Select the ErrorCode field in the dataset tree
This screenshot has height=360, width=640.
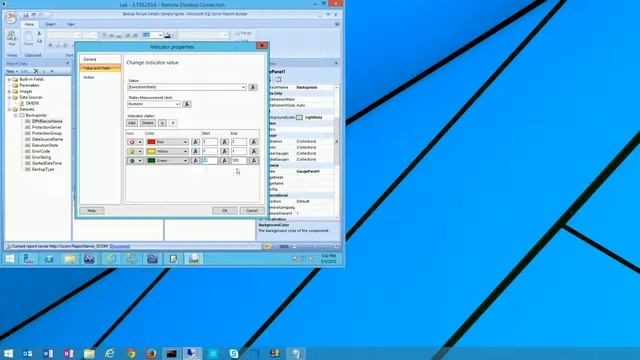coord(41,151)
